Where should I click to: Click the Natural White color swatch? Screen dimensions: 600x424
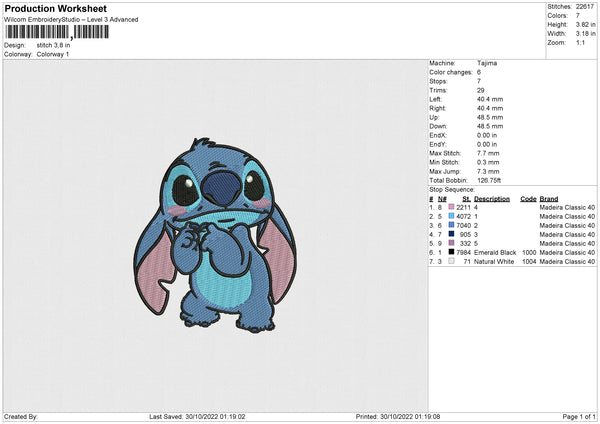point(452,261)
